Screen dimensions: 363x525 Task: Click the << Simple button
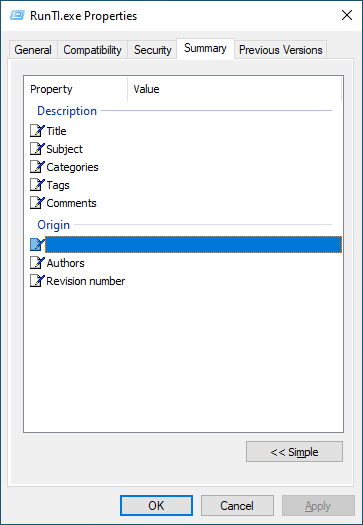[x=294, y=452]
